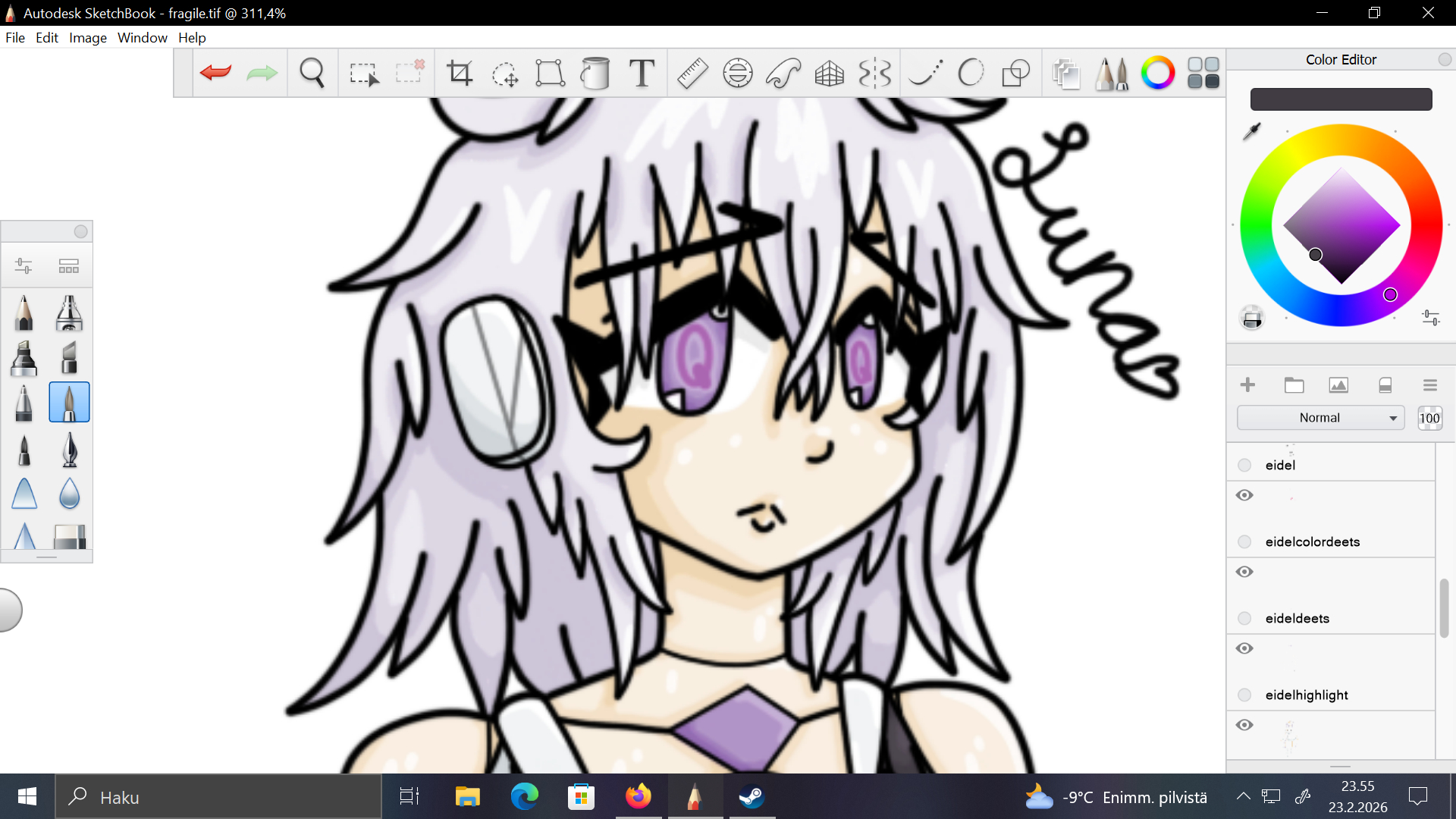The height and width of the screenshot is (819, 1456).
Task: Show hidden system tray icons
Action: point(1243,796)
